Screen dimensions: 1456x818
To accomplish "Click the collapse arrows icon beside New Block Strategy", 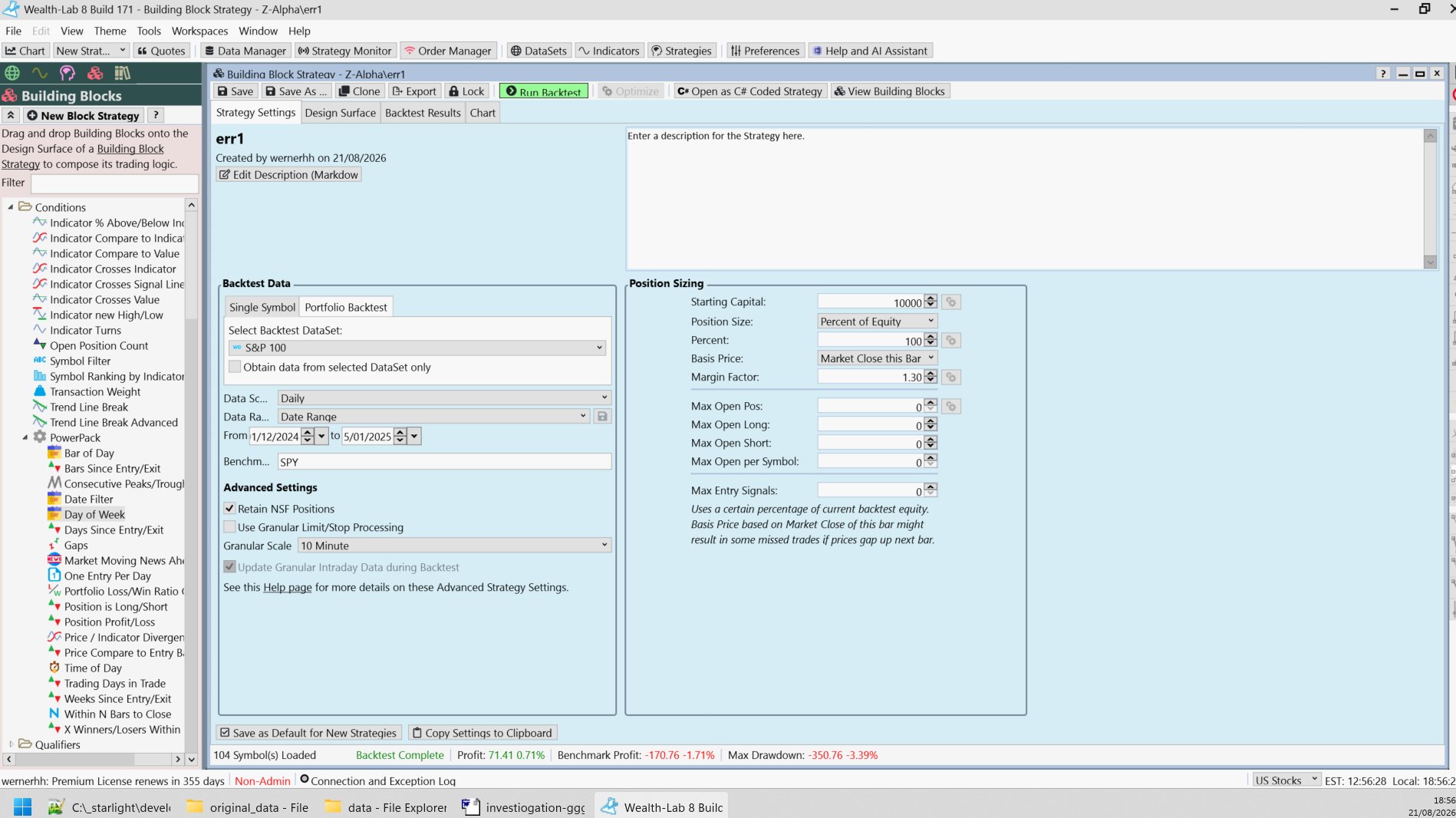I will click(x=11, y=115).
